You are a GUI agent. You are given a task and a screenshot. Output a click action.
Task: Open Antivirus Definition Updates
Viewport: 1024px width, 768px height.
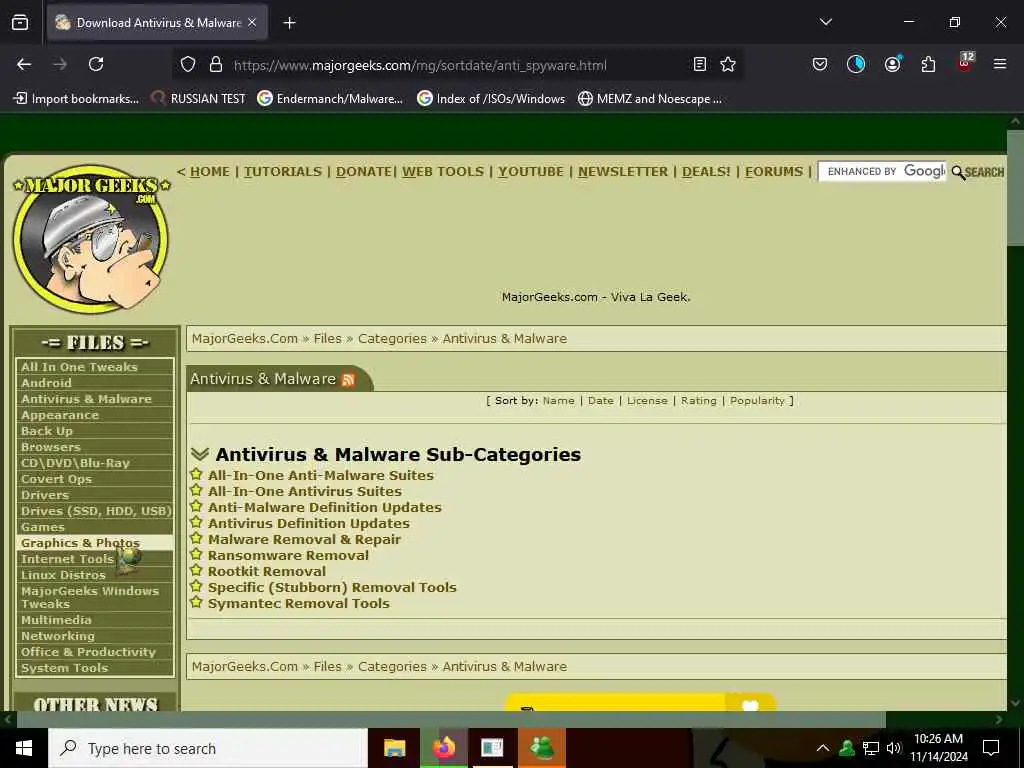(309, 523)
